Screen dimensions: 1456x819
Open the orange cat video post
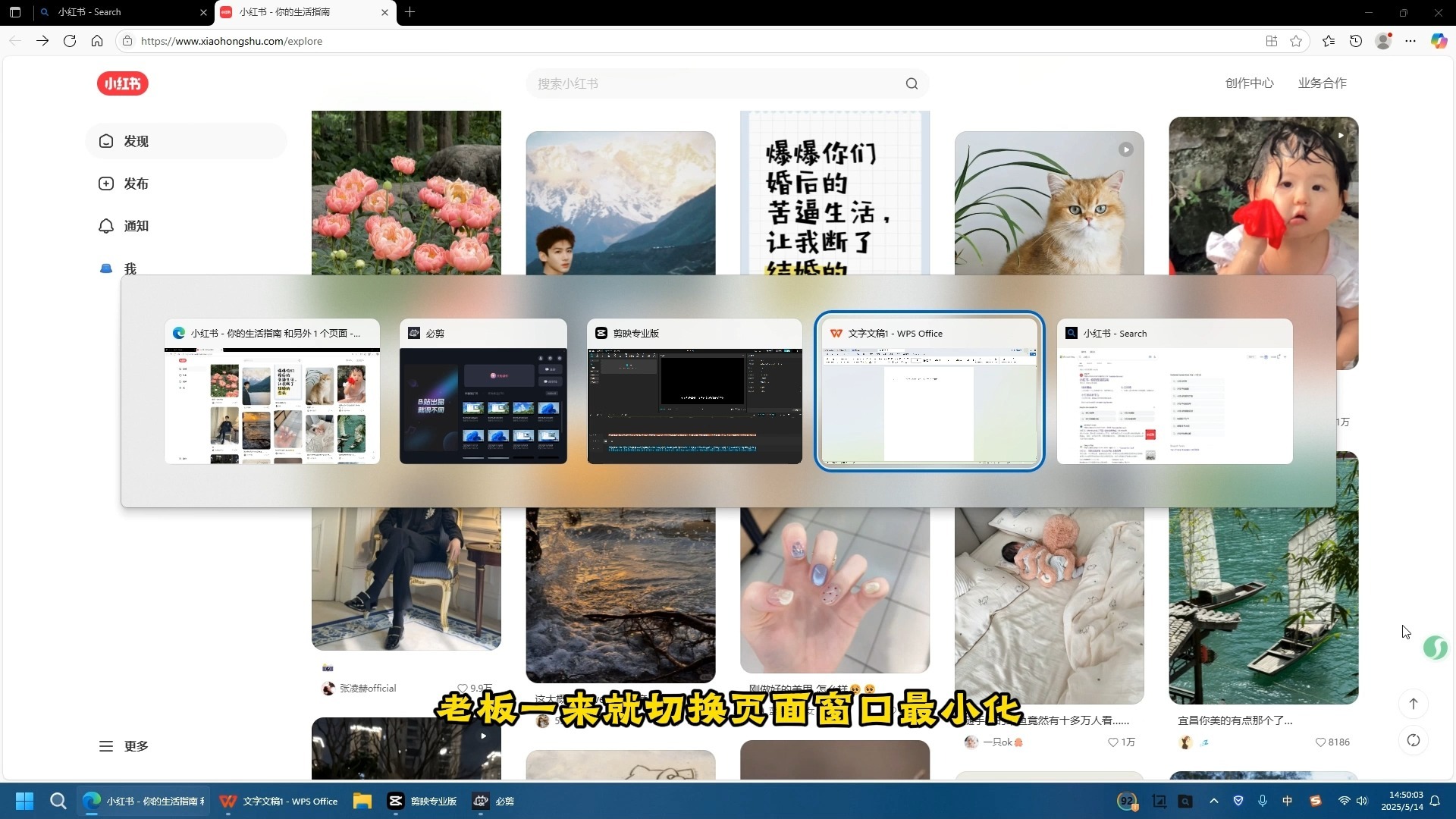click(x=1049, y=203)
